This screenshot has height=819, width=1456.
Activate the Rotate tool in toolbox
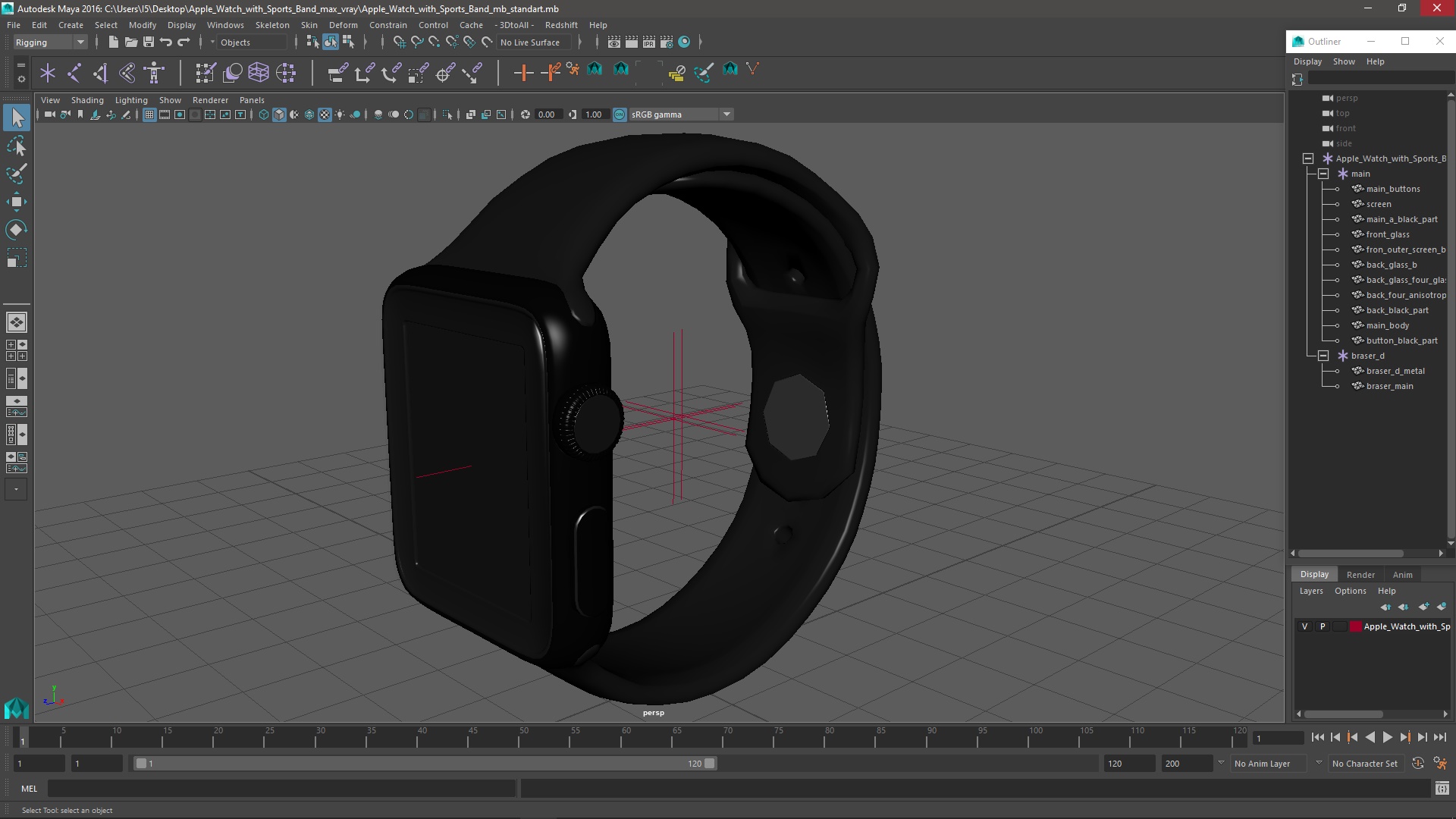click(16, 230)
